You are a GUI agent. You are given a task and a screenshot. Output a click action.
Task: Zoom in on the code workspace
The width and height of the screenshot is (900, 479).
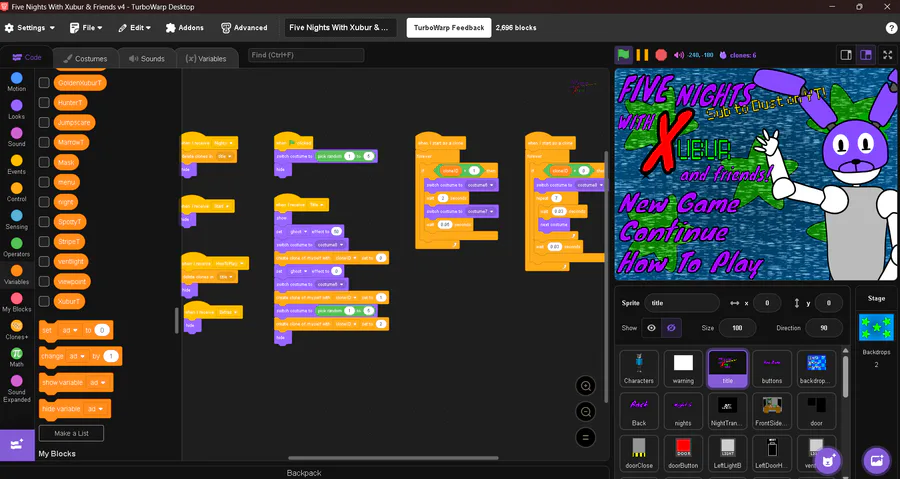[x=585, y=386]
